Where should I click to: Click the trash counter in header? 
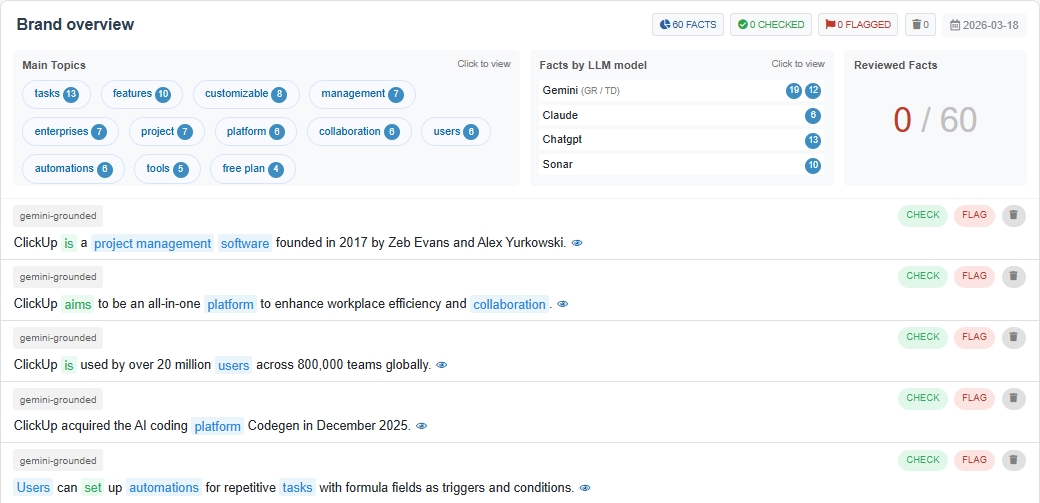920,25
